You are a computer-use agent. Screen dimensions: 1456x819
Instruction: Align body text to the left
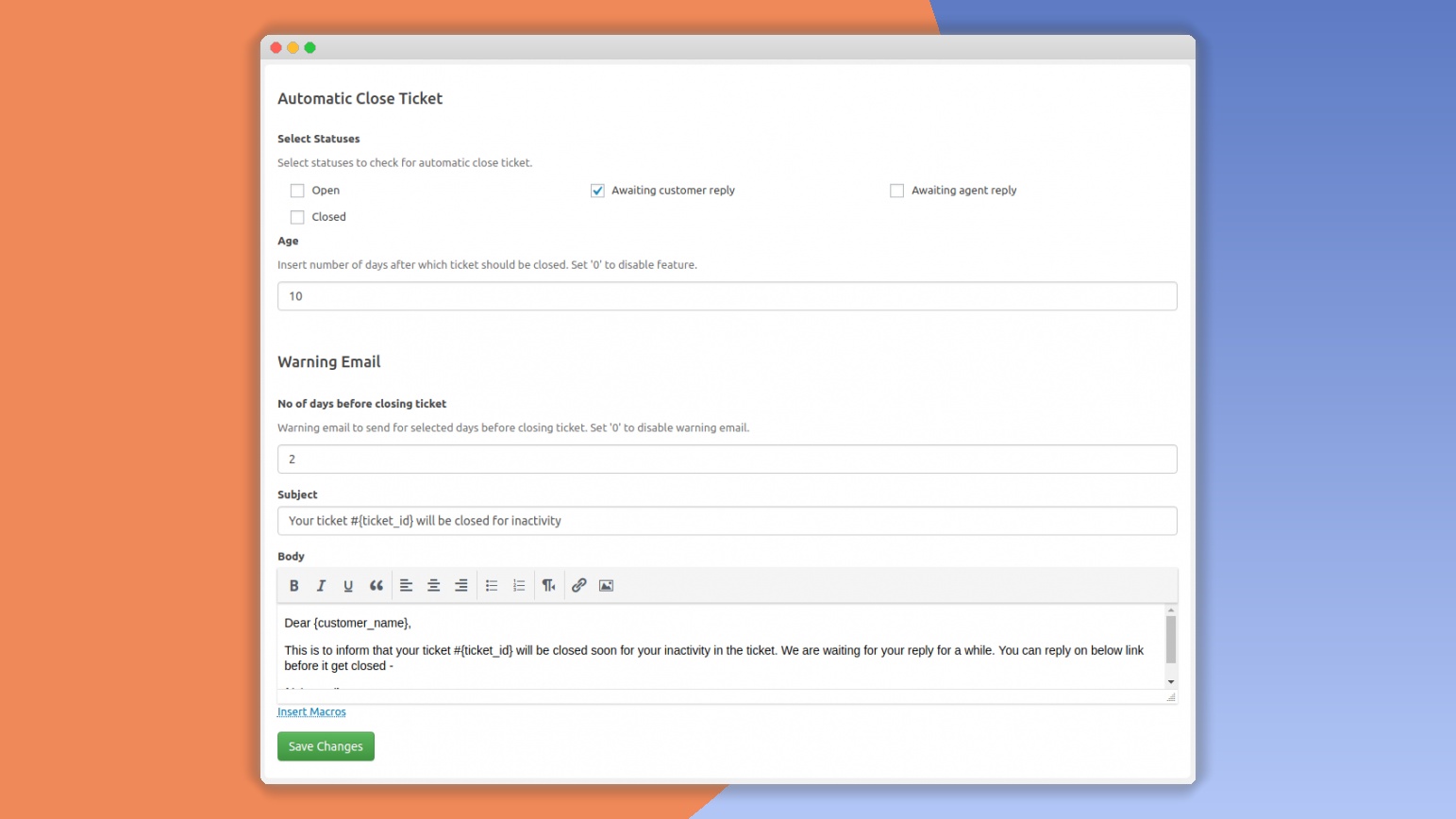tap(406, 586)
